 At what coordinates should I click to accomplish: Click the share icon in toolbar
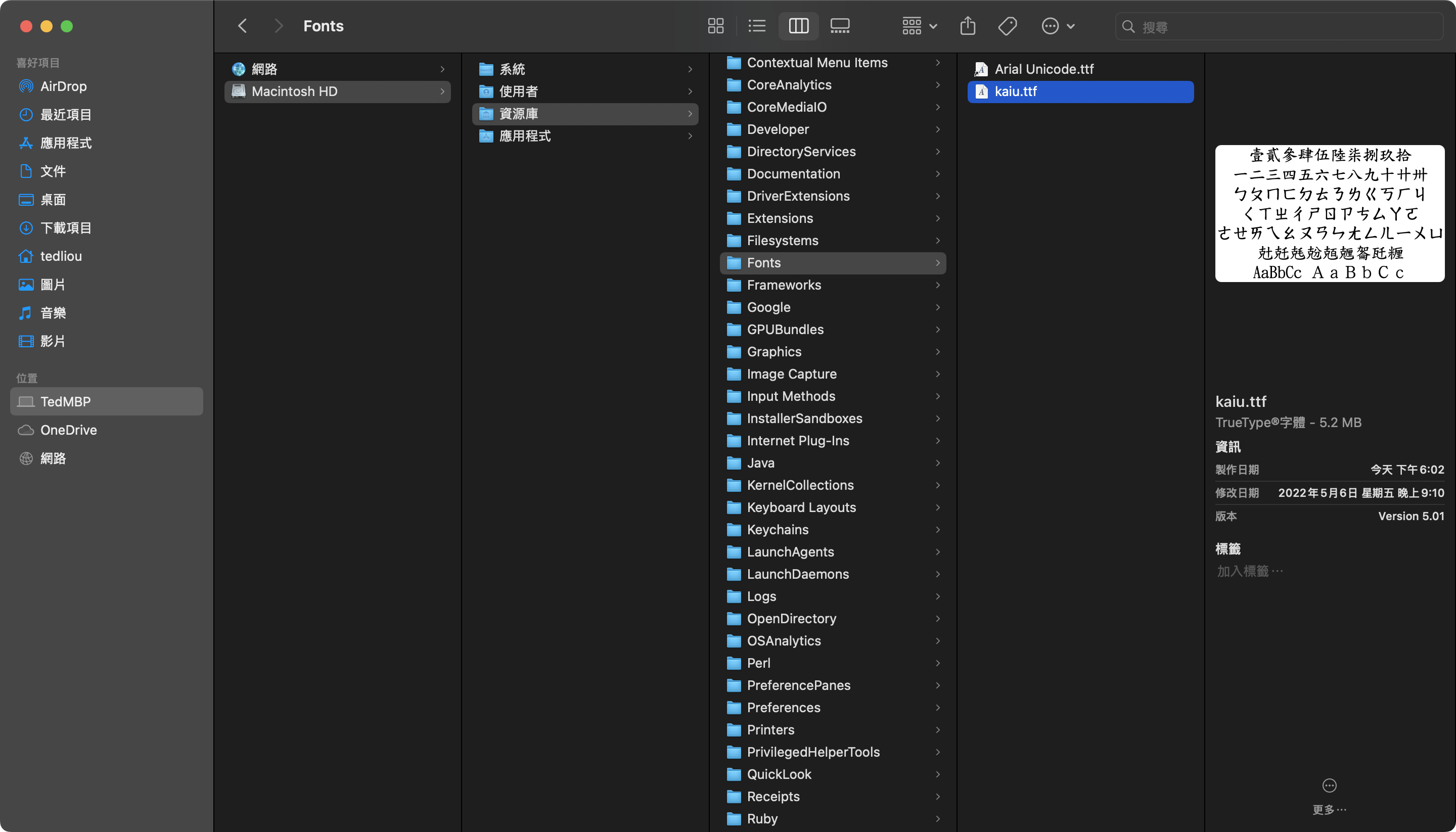tap(967, 26)
